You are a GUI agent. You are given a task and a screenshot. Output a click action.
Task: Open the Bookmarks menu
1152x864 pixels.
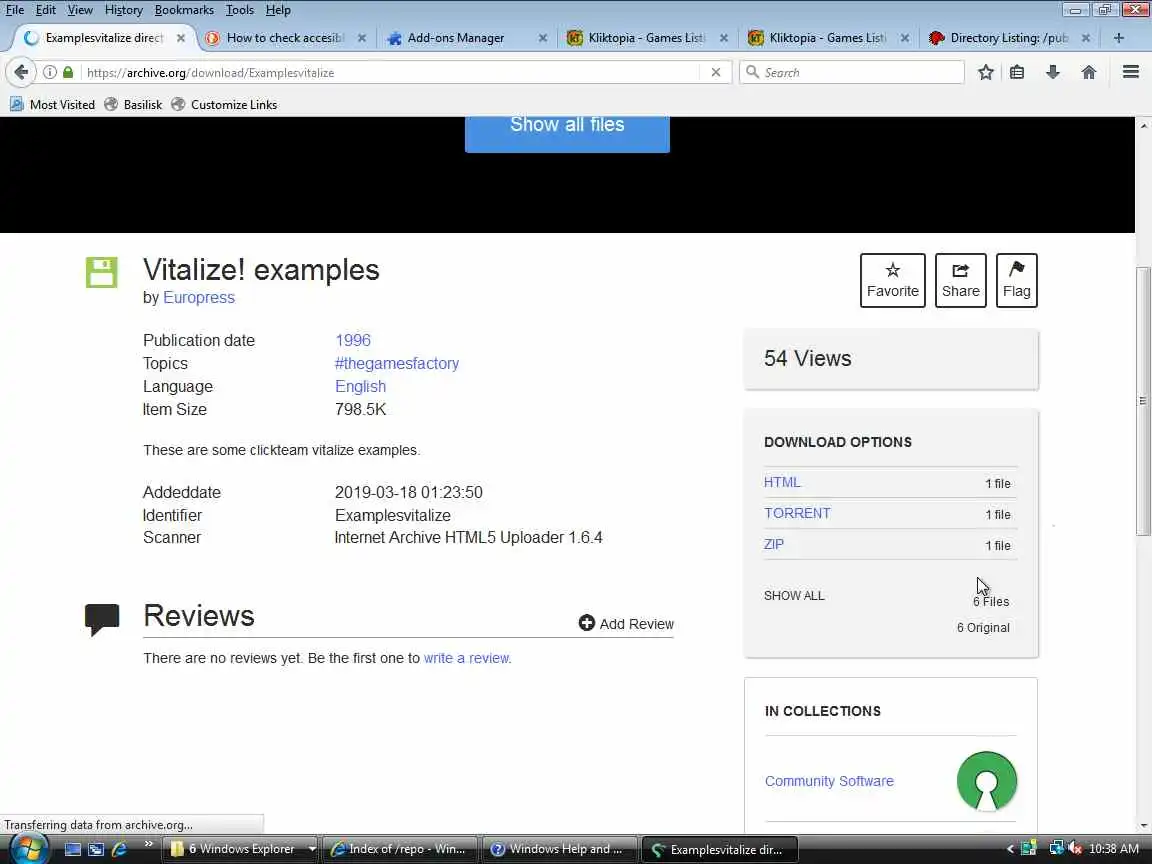pyautogui.click(x=184, y=10)
